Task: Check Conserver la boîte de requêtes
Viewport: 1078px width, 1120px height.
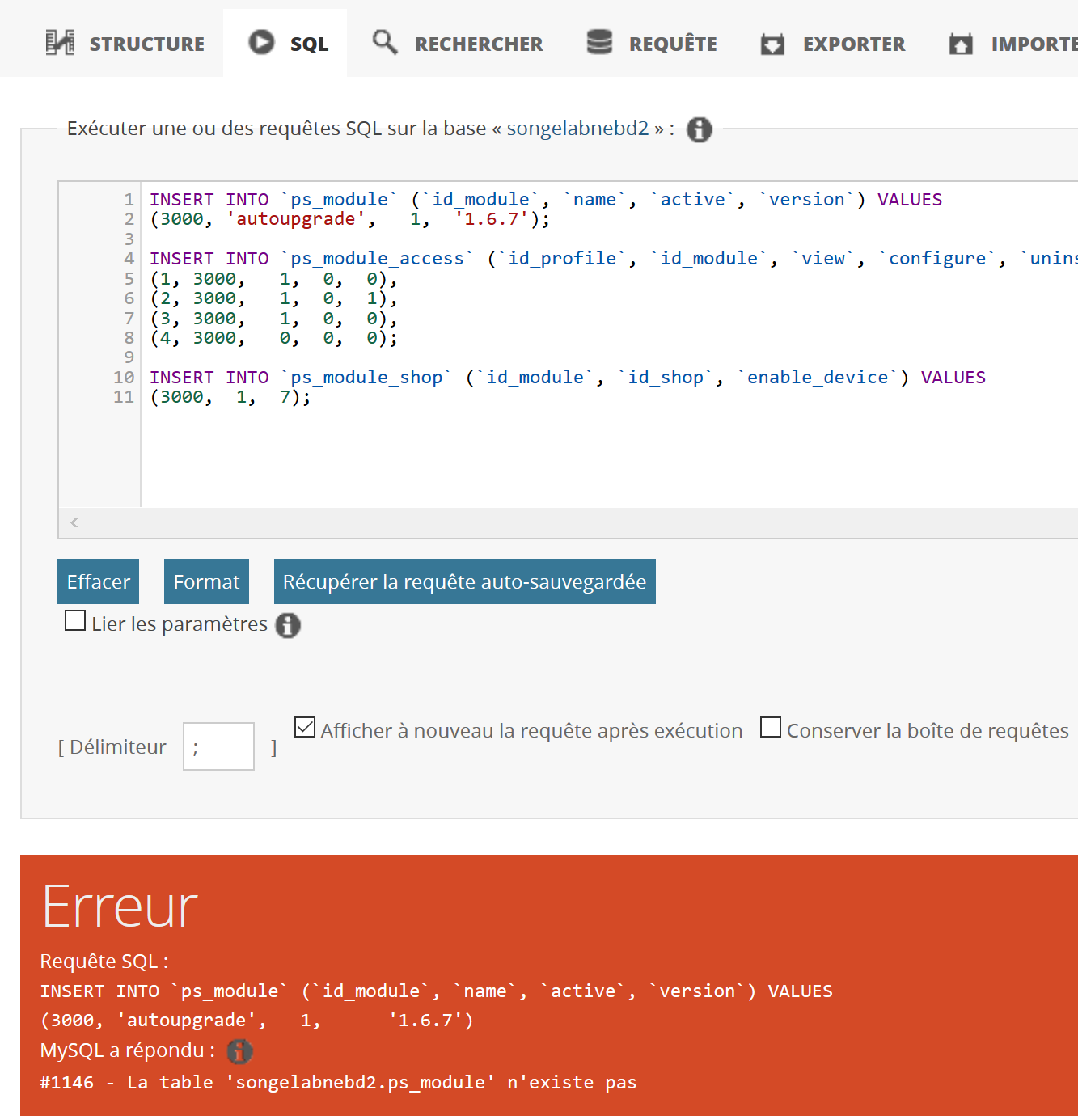Action: point(771,727)
